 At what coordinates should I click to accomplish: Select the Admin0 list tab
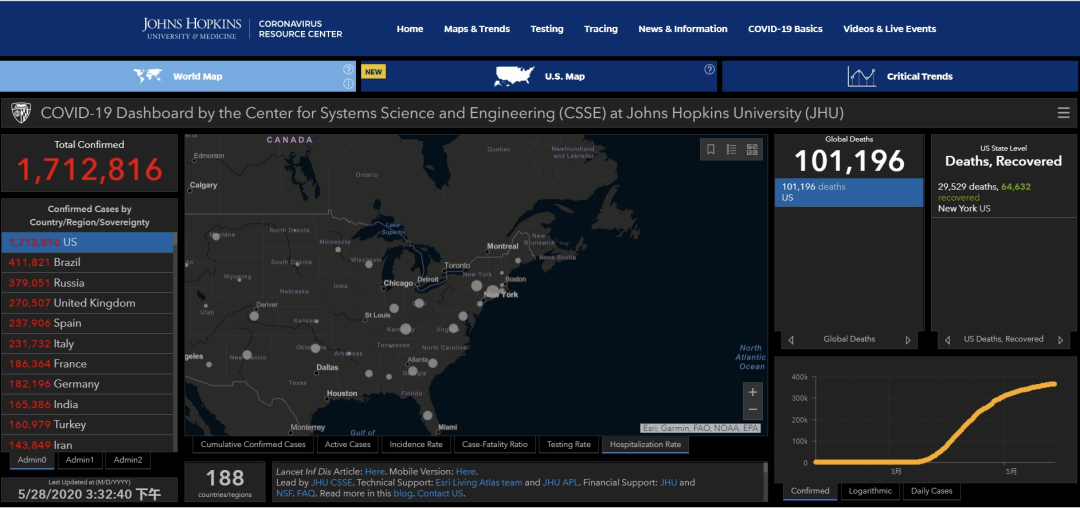point(32,460)
